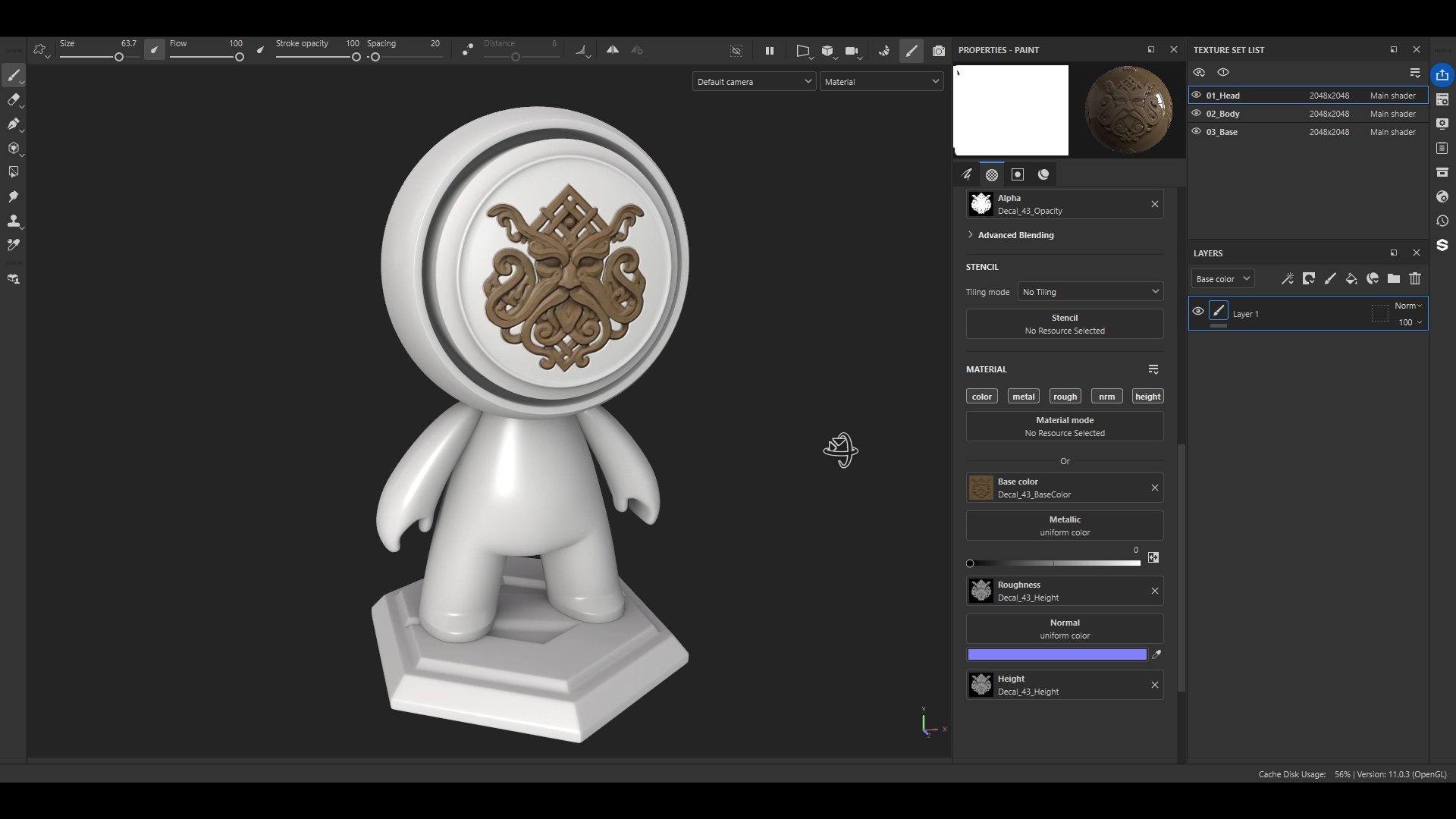
Task: Toggle visibility of Layer 1
Action: coord(1198,312)
